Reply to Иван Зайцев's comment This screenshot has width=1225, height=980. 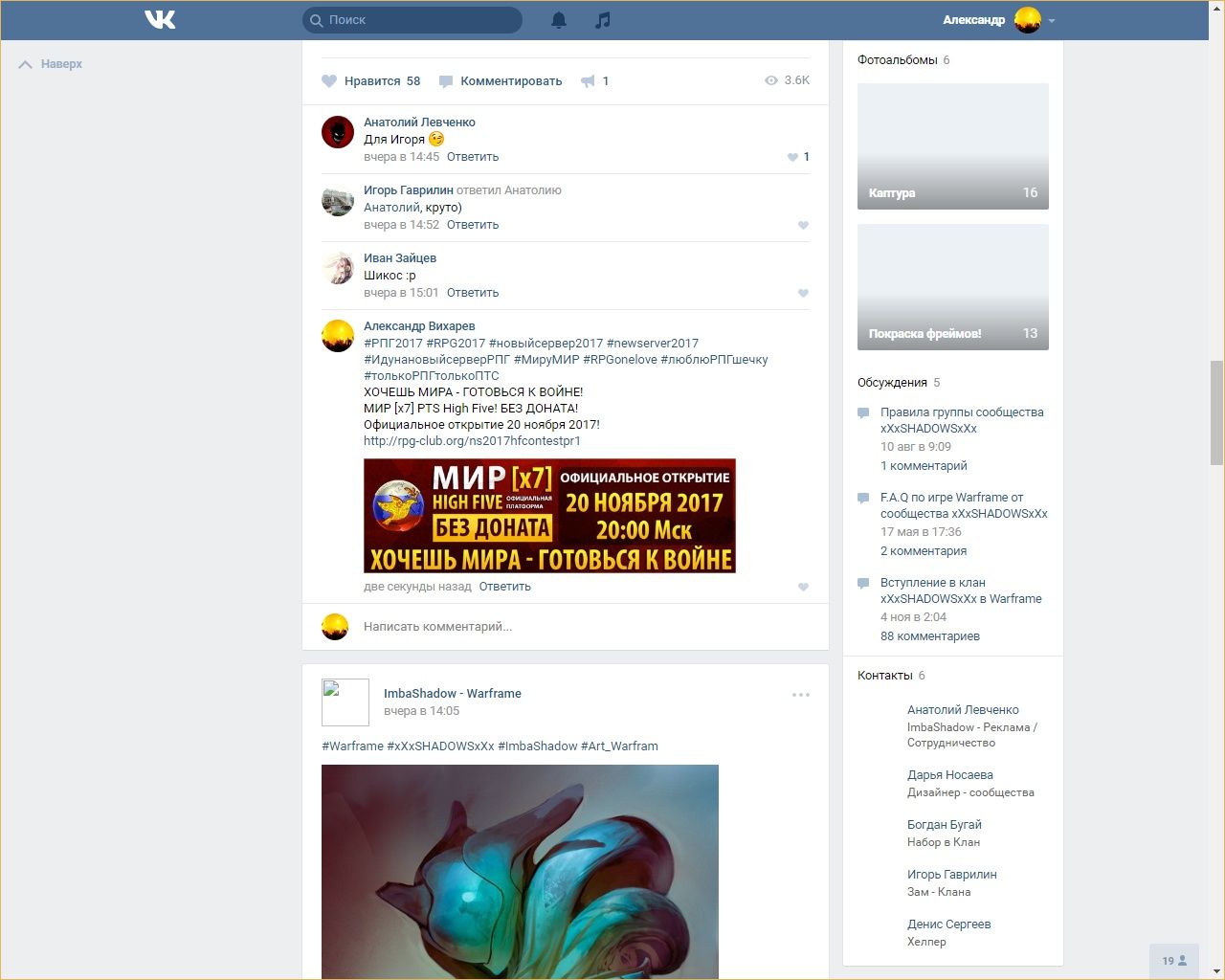(x=473, y=293)
